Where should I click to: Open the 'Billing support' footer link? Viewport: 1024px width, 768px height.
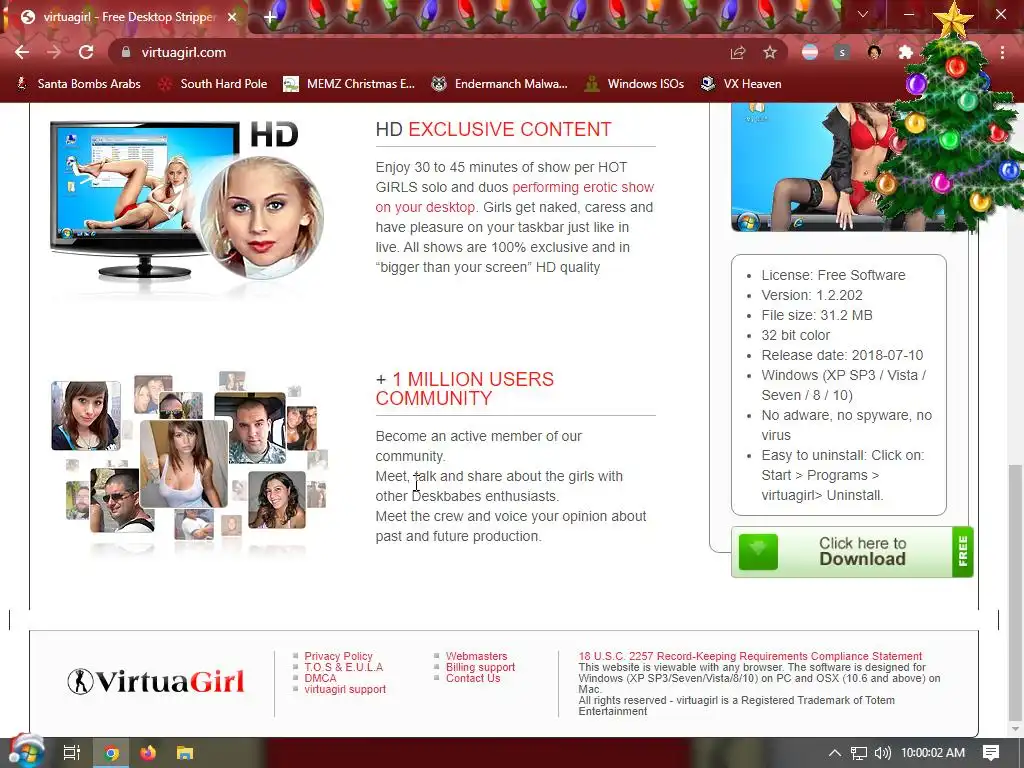pyautogui.click(x=480, y=667)
